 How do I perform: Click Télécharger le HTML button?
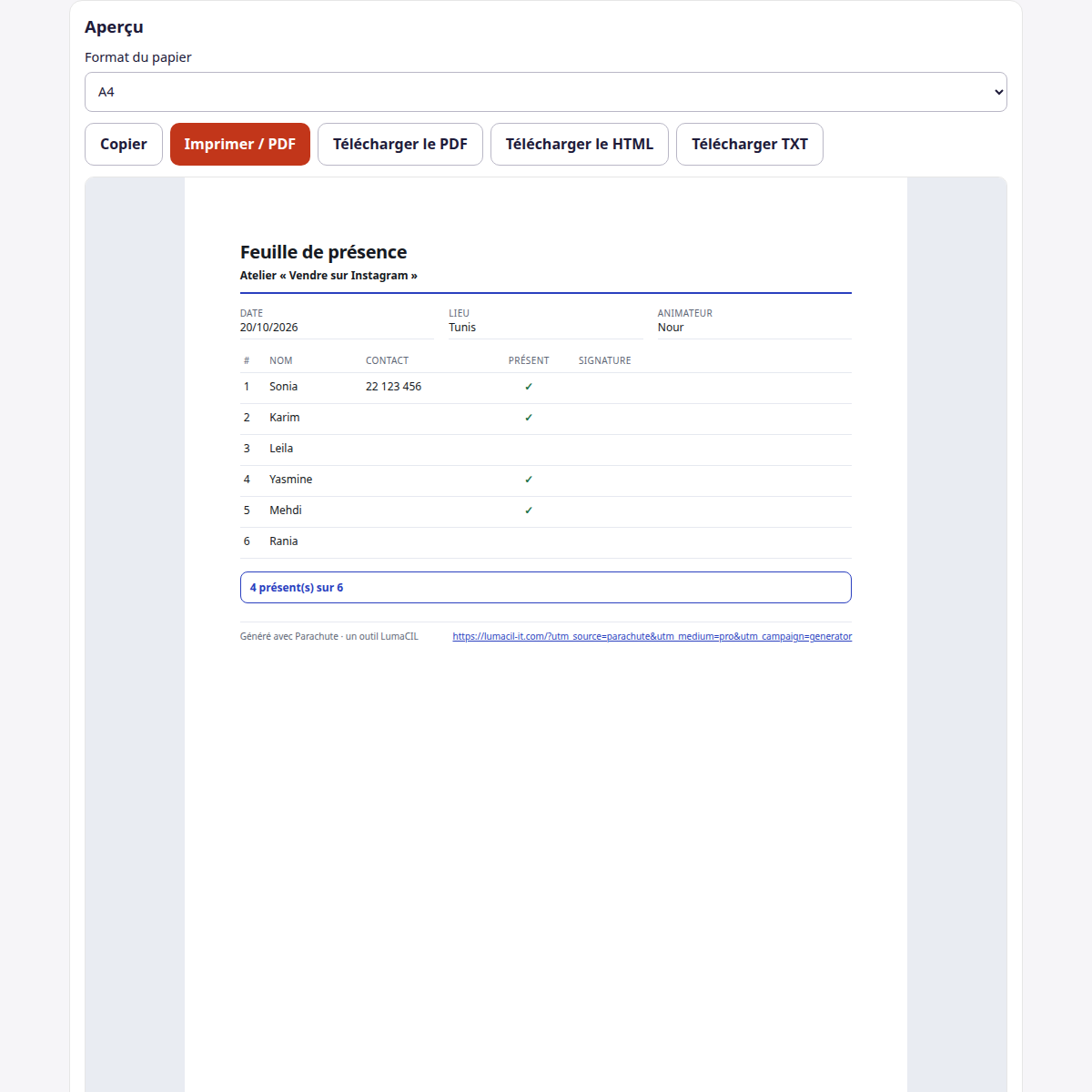click(x=580, y=144)
